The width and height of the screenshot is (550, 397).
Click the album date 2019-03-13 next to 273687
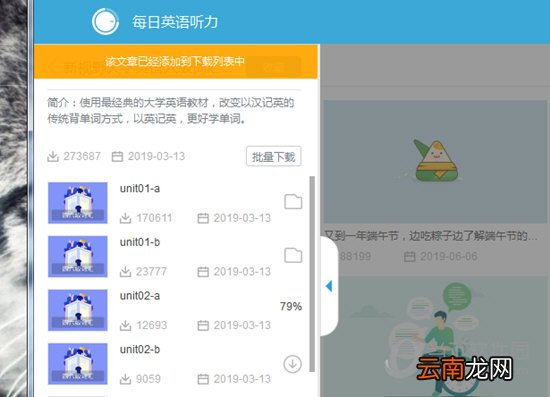(x=156, y=156)
